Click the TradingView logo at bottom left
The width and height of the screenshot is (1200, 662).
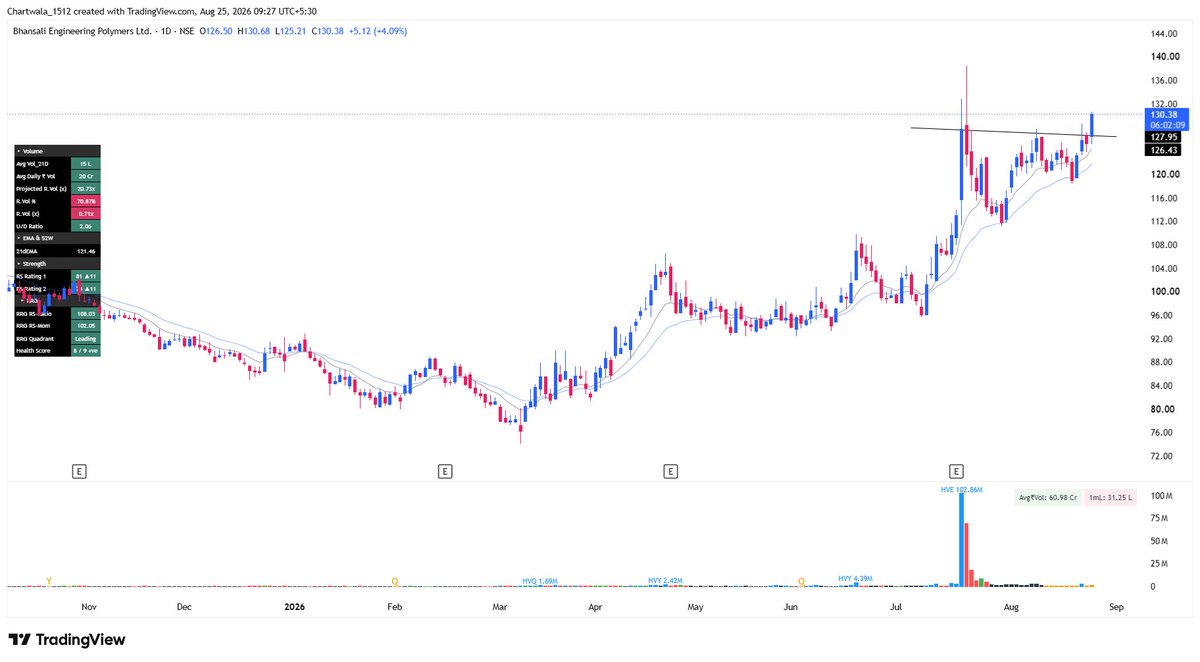pyautogui.click(x=67, y=640)
